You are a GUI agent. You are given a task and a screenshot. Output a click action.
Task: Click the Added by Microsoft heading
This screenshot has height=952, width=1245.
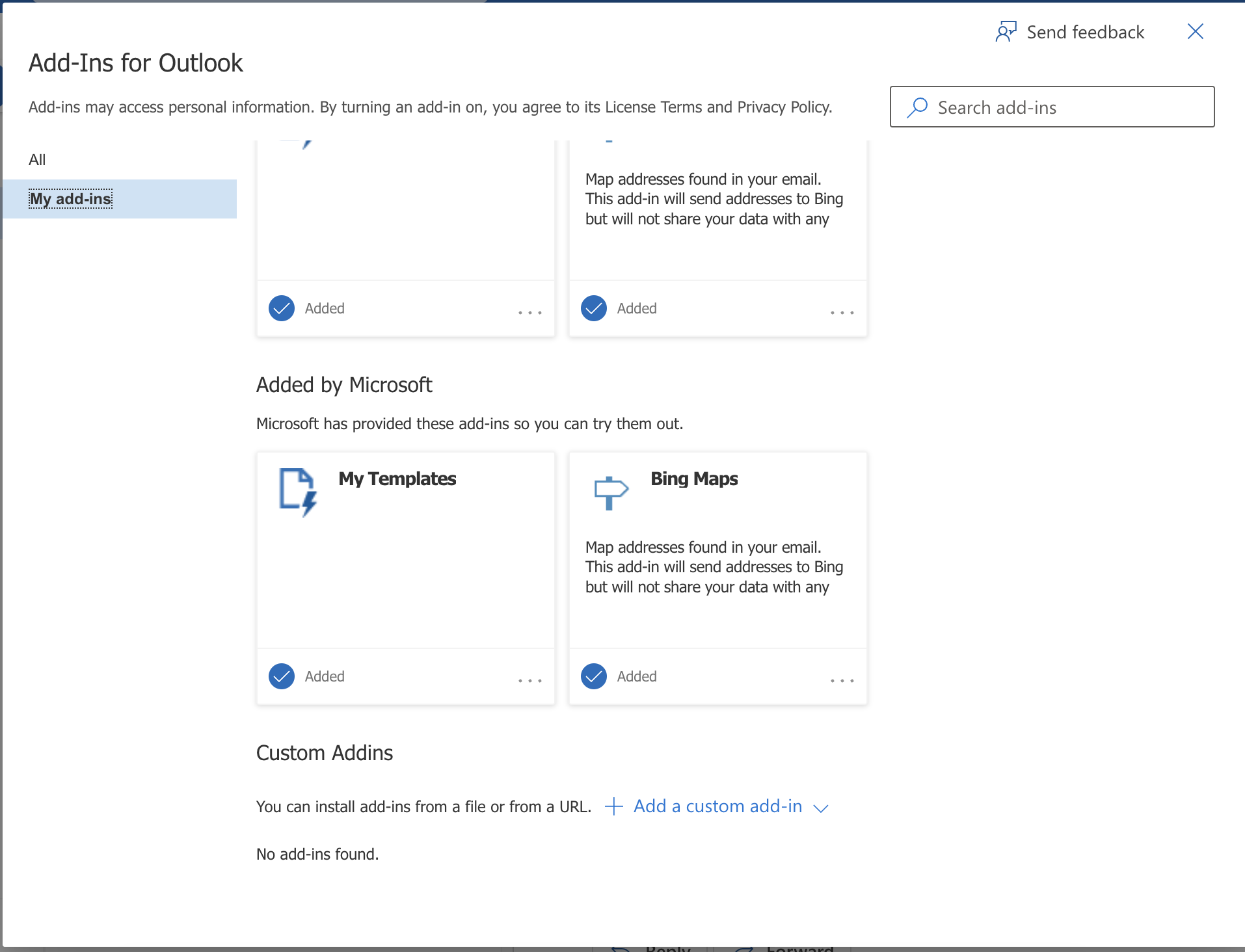pos(344,385)
